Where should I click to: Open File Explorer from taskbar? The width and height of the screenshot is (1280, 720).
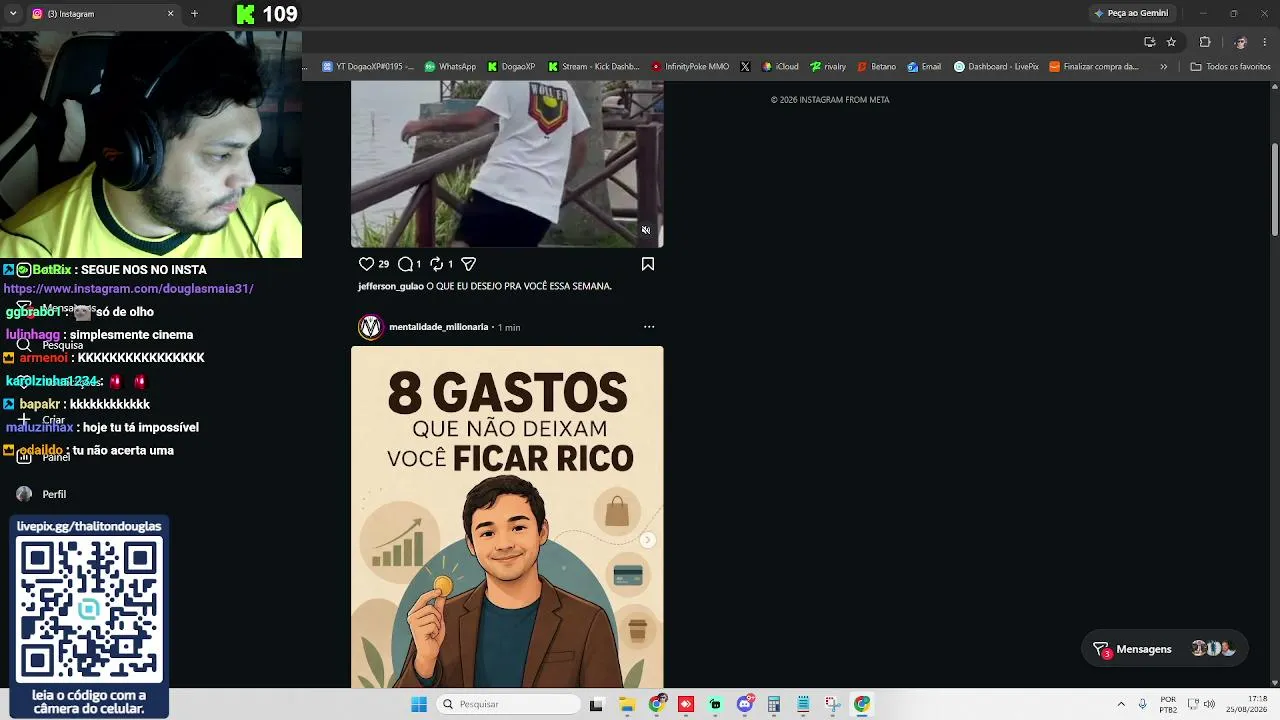627,704
